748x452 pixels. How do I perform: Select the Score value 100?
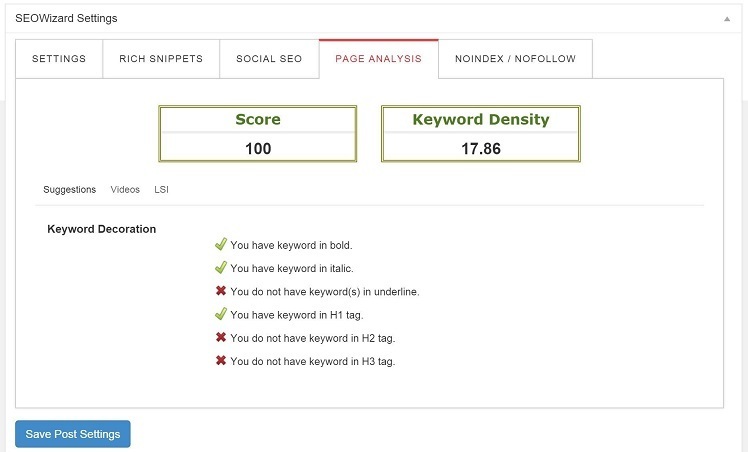(258, 148)
